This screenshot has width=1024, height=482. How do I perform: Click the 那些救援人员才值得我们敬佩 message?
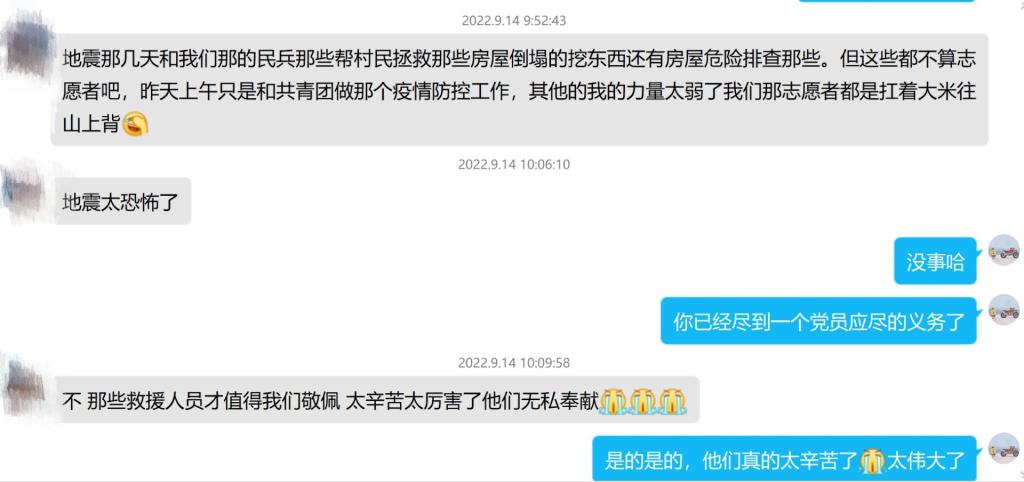(376, 400)
